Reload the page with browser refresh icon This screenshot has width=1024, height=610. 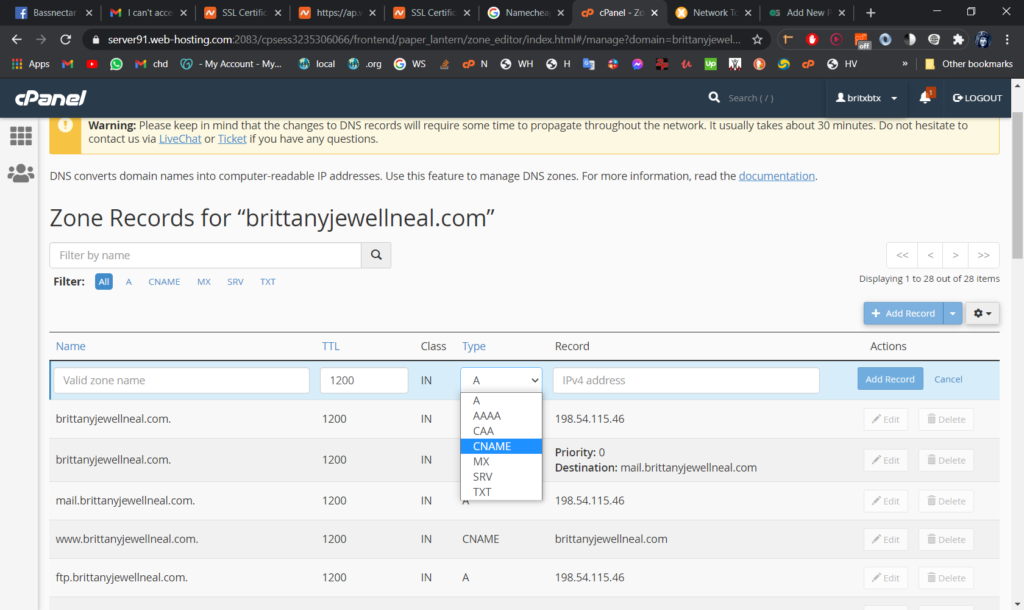click(x=66, y=40)
